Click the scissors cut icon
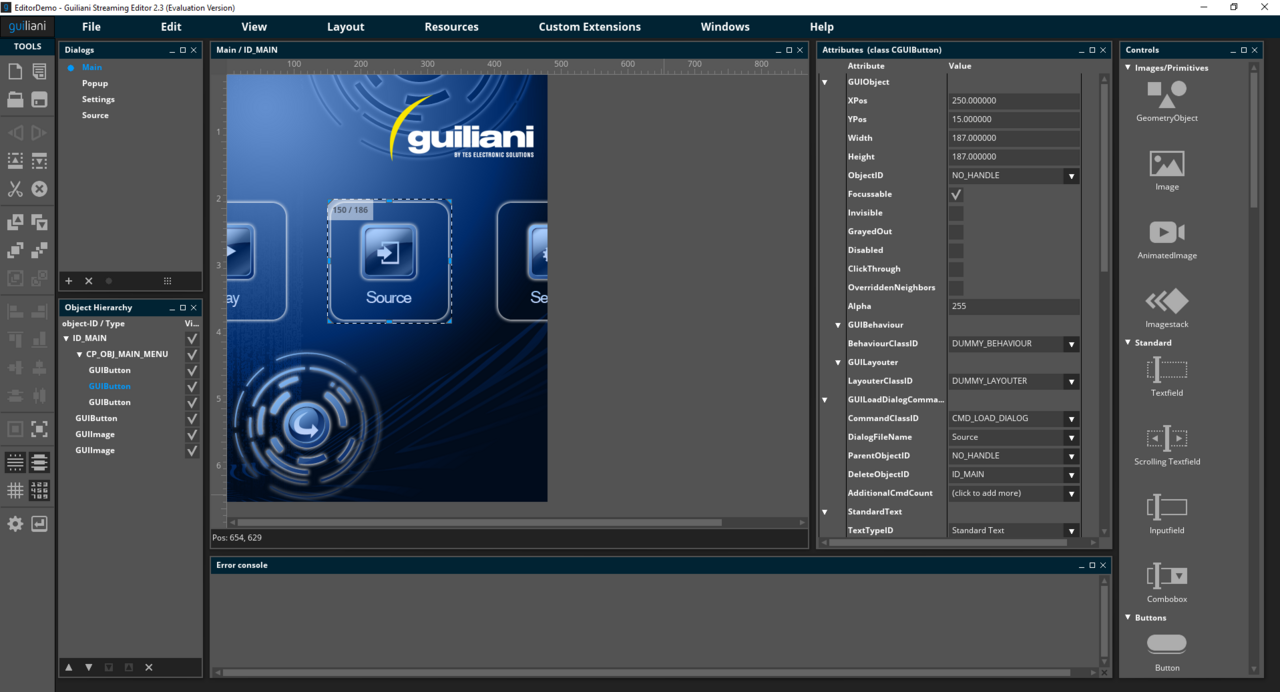Viewport: 1280px width, 692px height. click(x=15, y=188)
